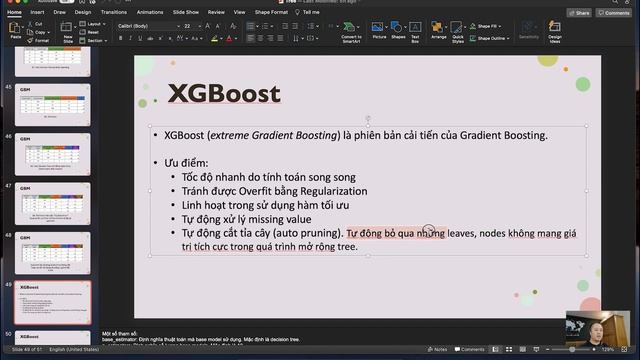Viewport: 640px width, 360px height.
Task: Clear all text formatting
Action: 233,26
